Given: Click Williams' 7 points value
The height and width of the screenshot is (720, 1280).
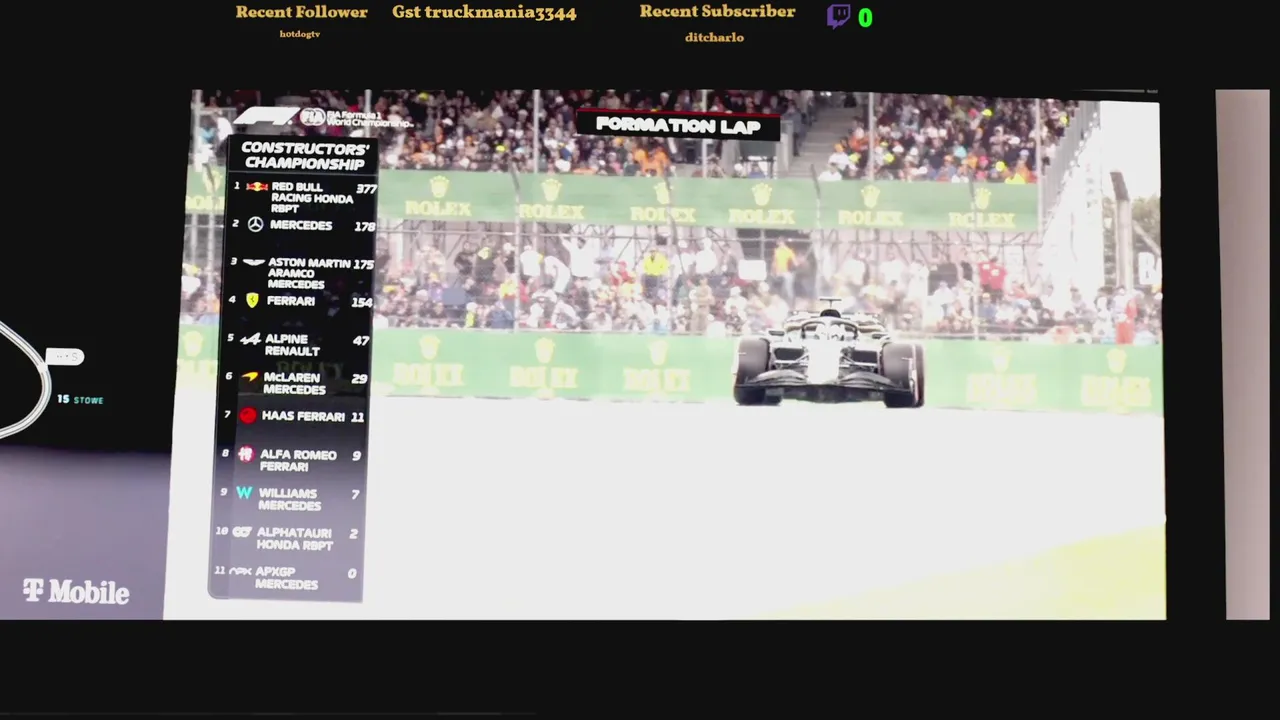Looking at the screenshot, I should pos(355,494).
